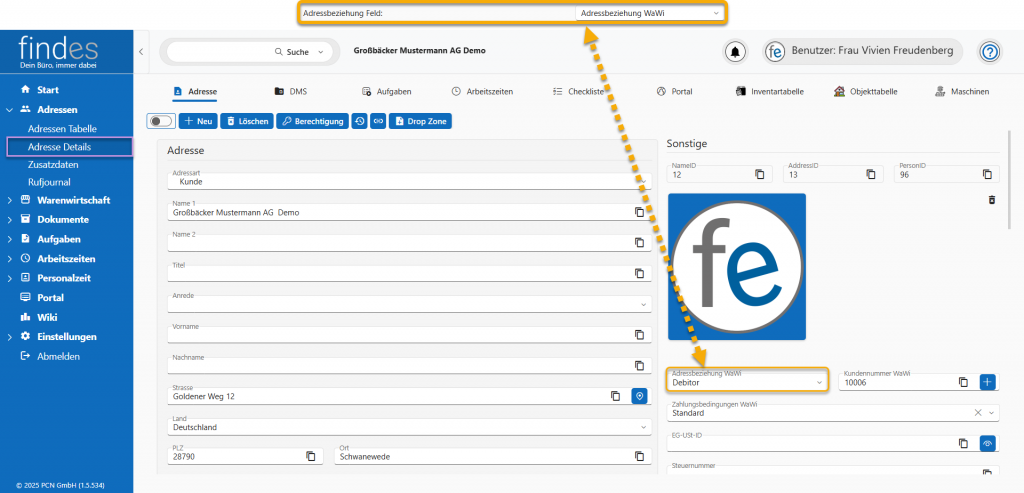Click the blue plus next to Kundennummer WaWi
Image resolution: width=1024 pixels, height=493 pixels.
988,382
